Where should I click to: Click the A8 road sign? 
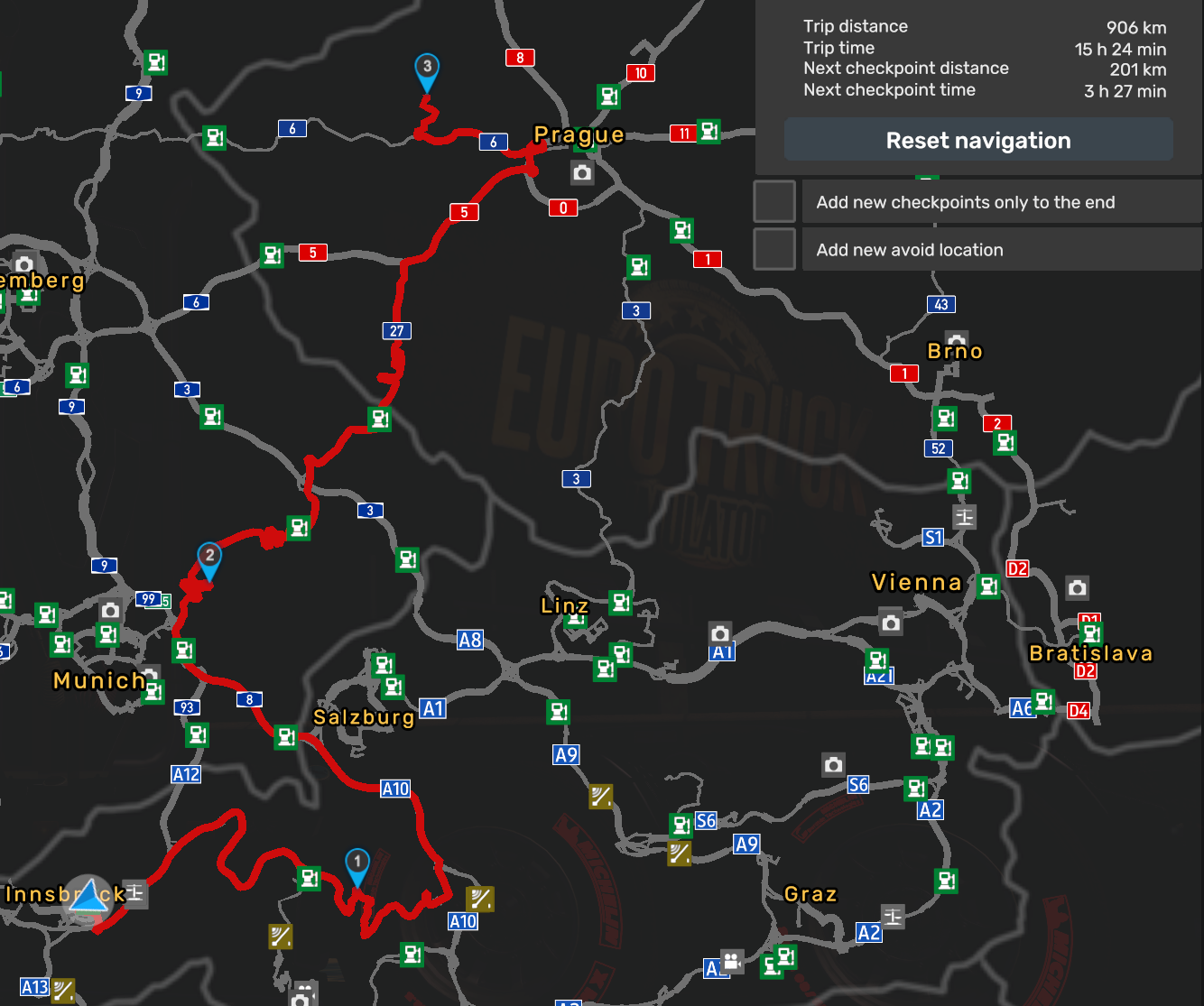470,641
